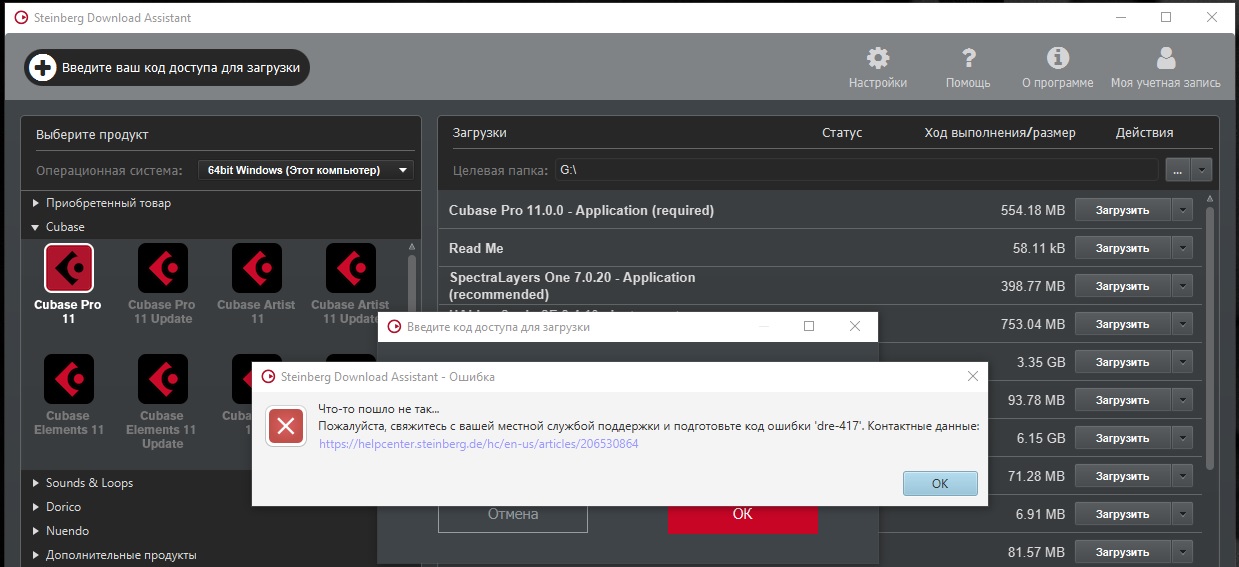This screenshot has width=1239, height=567.
Task: Open the Steinberg helpcenter link
Action: [479, 444]
